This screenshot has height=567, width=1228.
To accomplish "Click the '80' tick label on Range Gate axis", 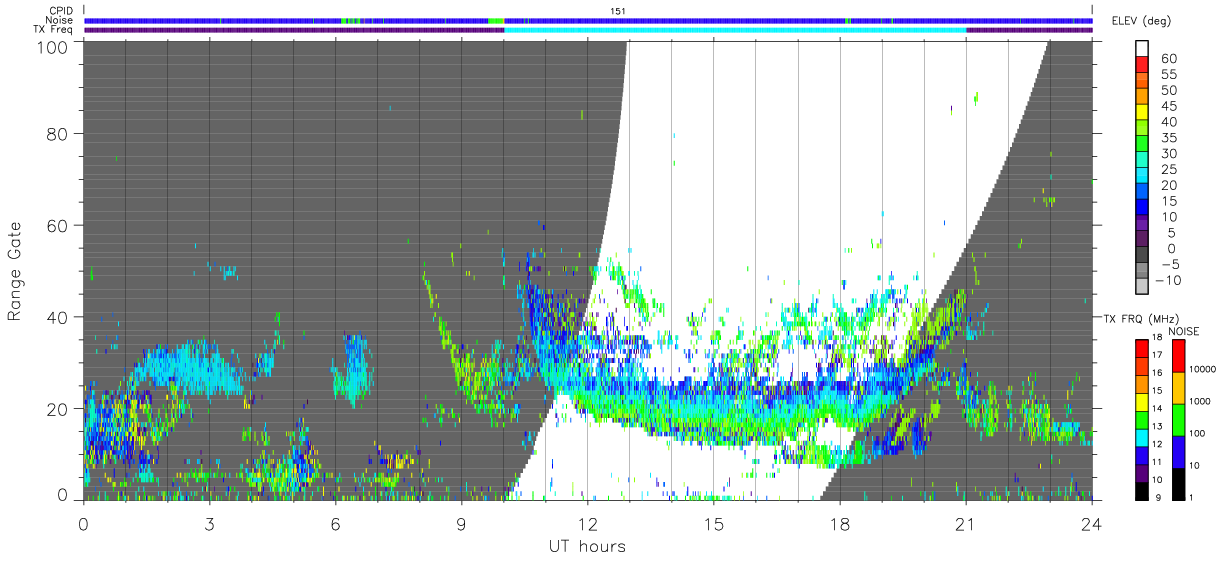I will click(58, 134).
